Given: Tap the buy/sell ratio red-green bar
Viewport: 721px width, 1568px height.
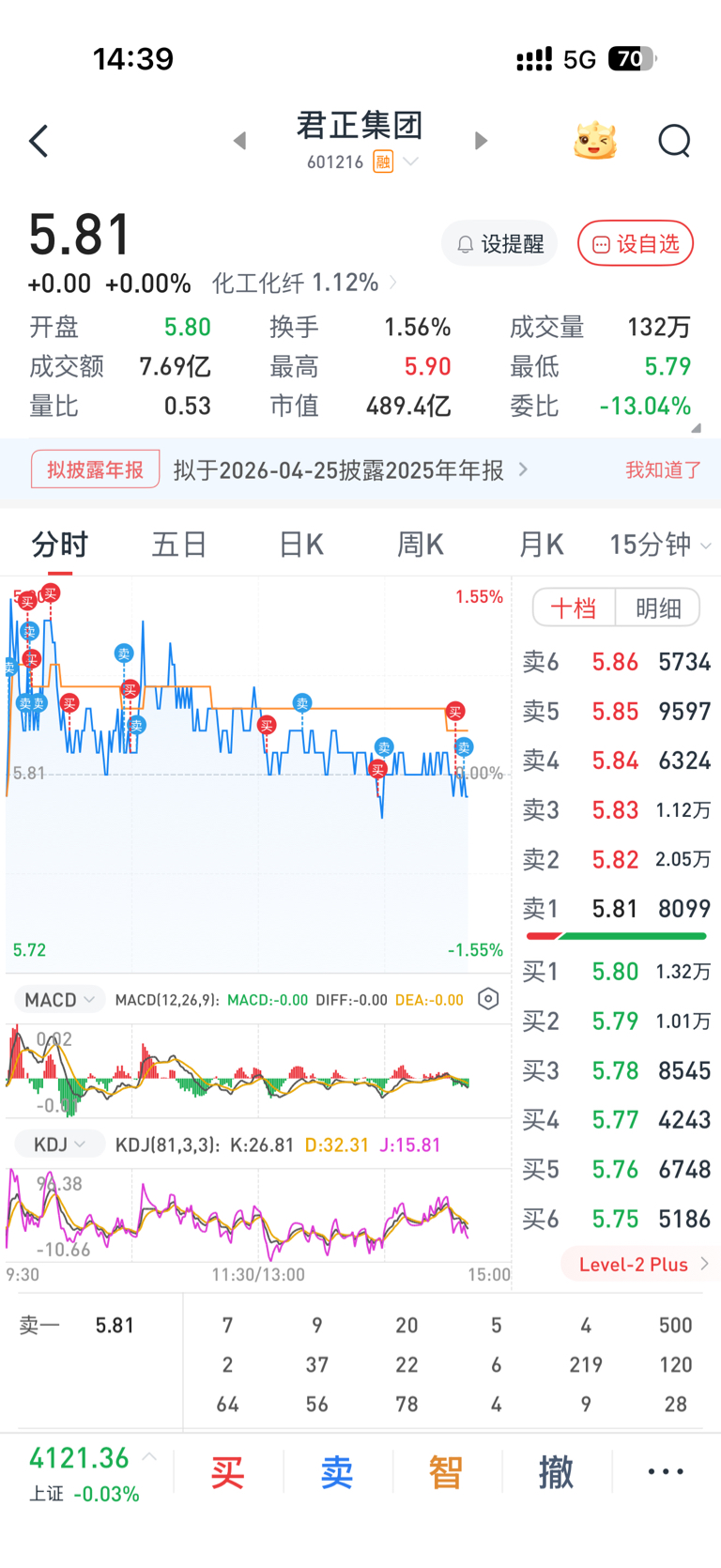Looking at the screenshot, I should [x=616, y=936].
